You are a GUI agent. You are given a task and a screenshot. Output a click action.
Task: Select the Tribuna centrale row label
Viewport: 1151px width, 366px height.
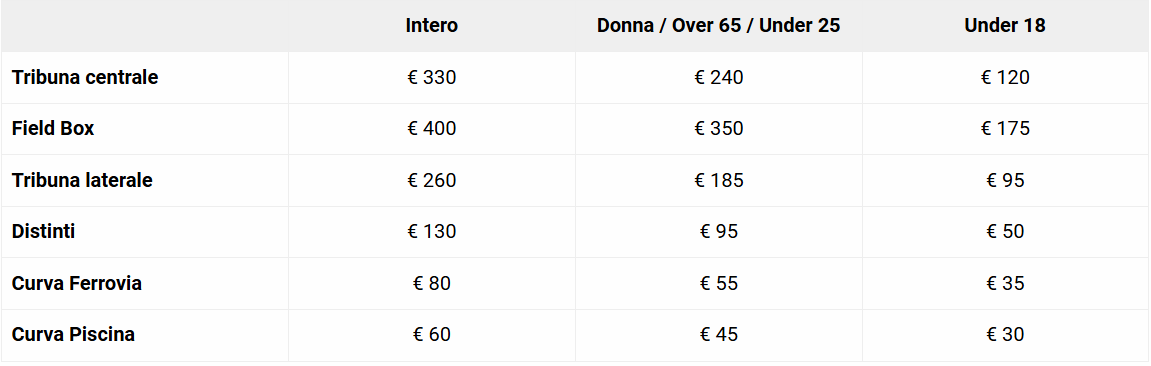point(85,77)
